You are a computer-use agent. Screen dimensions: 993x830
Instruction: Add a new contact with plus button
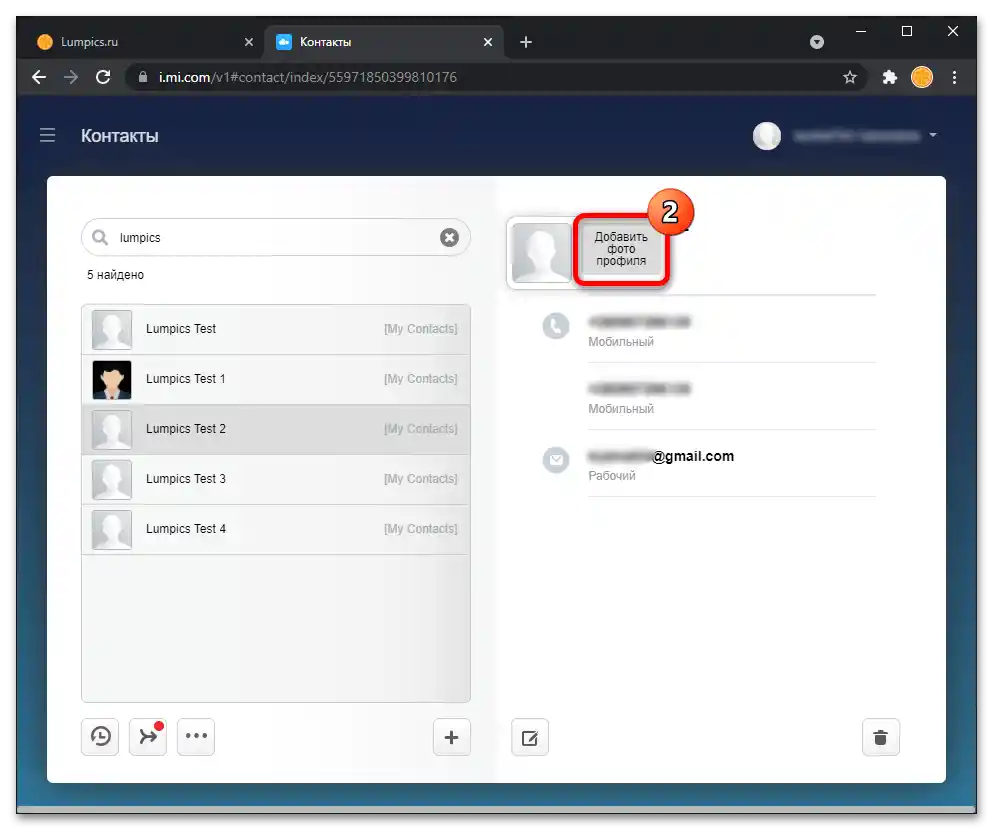click(x=452, y=737)
